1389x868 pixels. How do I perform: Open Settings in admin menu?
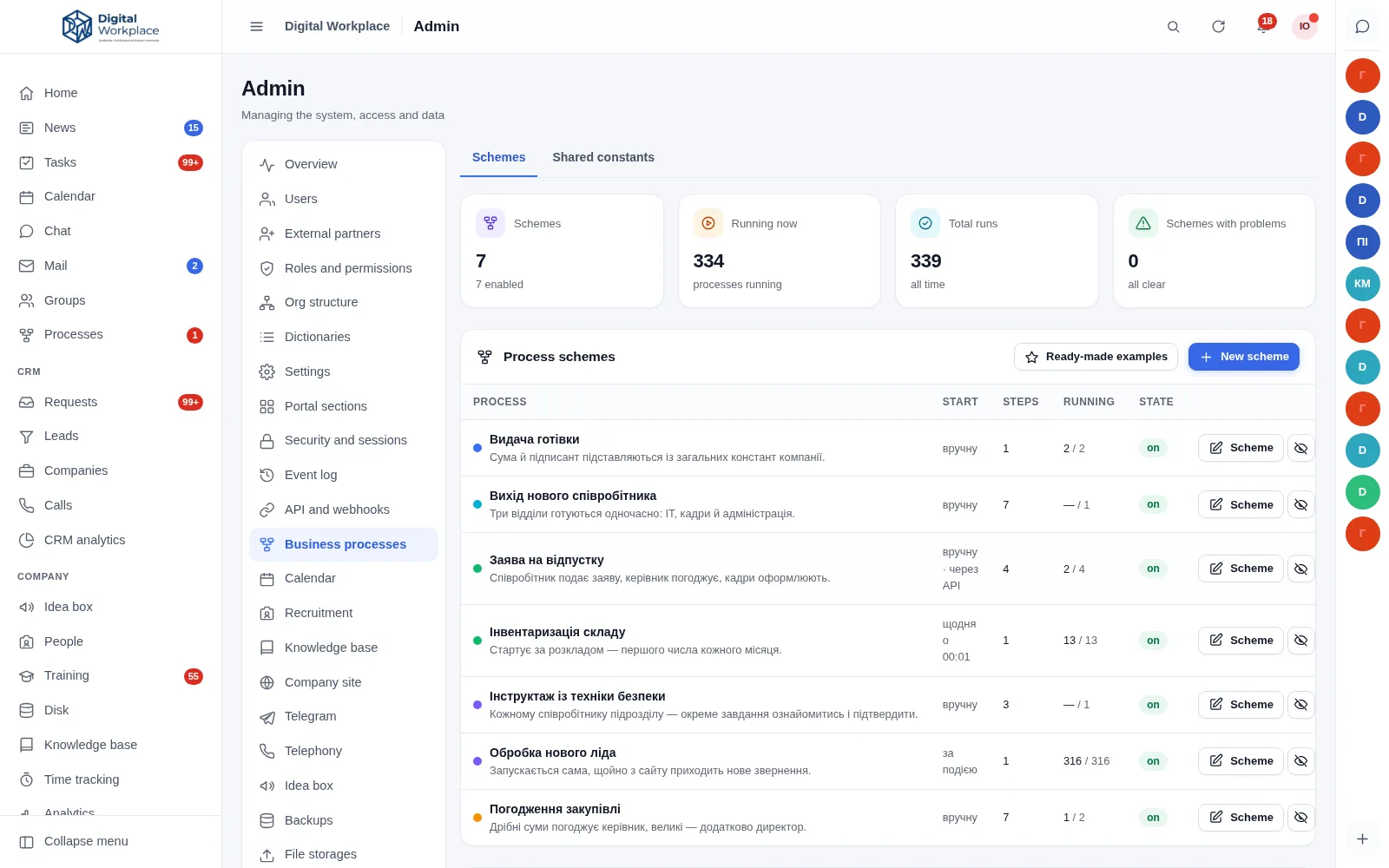pos(344,372)
